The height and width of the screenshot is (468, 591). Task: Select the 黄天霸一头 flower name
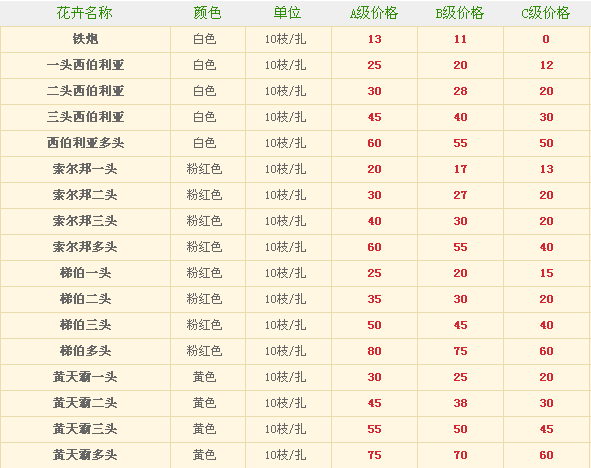86,377
